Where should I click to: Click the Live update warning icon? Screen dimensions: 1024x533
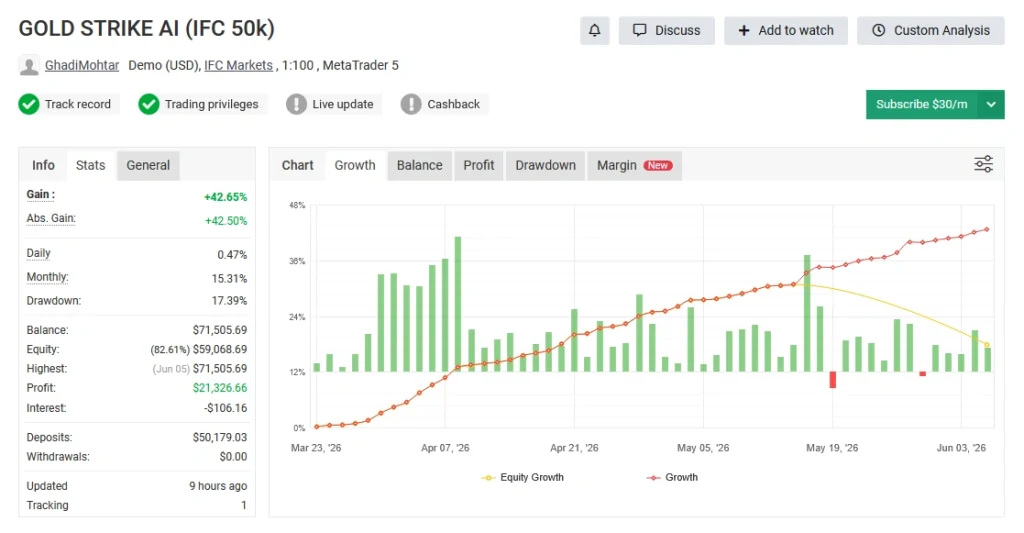point(296,104)
